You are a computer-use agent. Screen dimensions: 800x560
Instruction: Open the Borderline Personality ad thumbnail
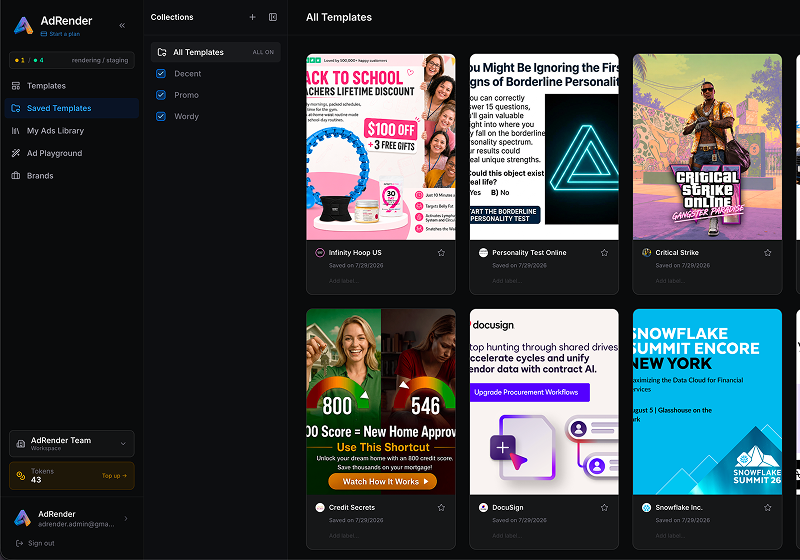pos(544,147)
